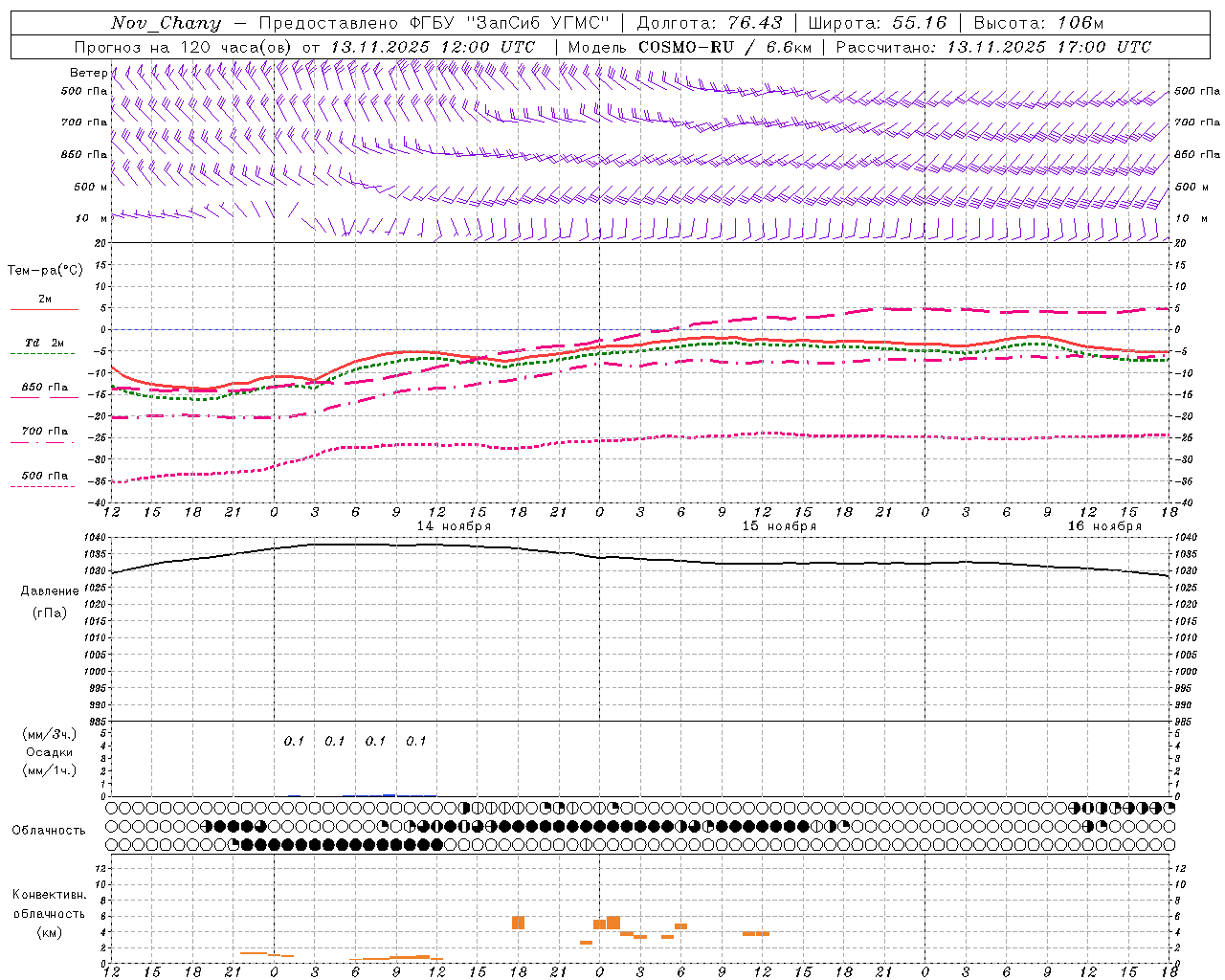The image size is (1225, 980).
Task: Click the 16 ноября date label
Action: pyautogui.click(x=1104, y=526)
